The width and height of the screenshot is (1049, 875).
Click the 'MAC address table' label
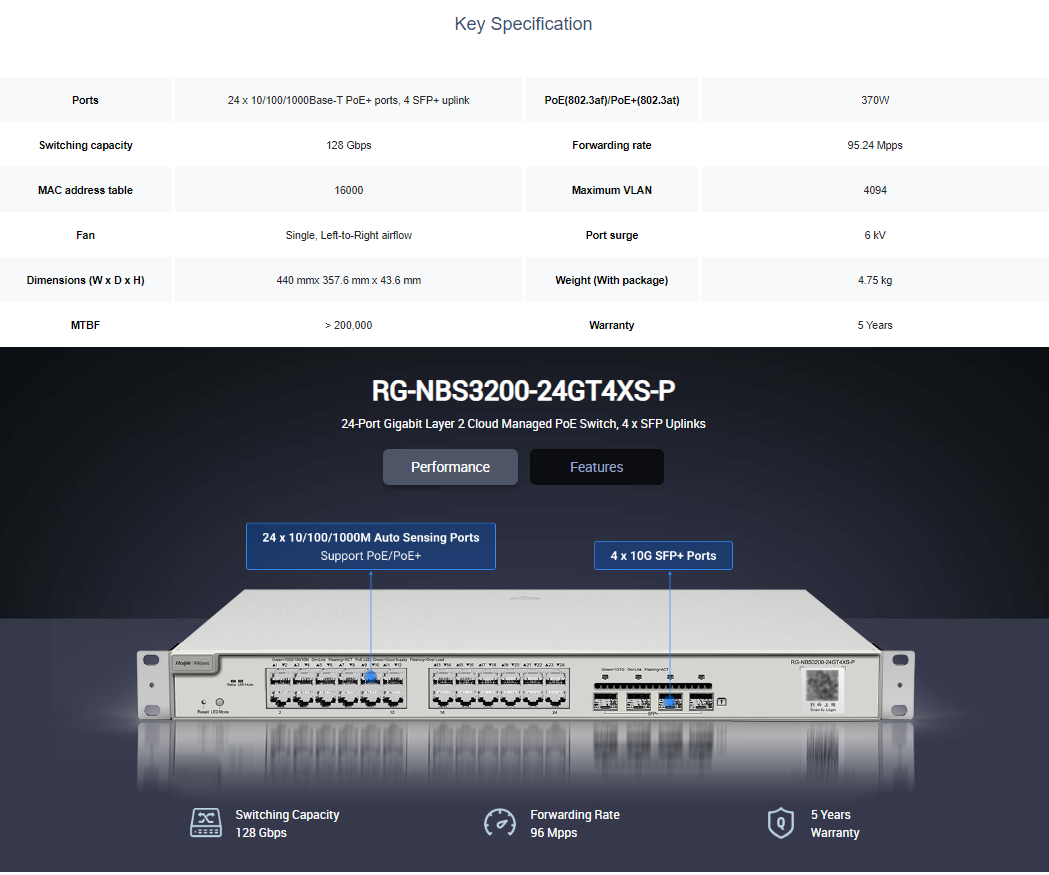pos(85,190)
